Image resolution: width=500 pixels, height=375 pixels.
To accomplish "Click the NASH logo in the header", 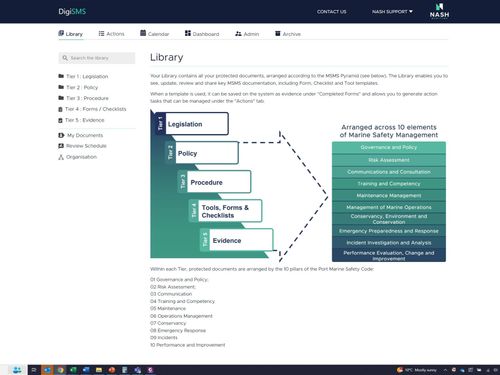I will [439, 11].
